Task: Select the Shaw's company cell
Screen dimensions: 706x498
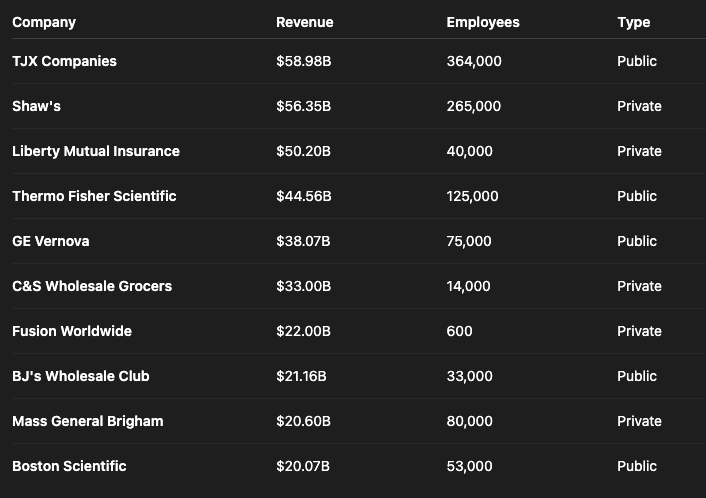Action: coord(36,106)
